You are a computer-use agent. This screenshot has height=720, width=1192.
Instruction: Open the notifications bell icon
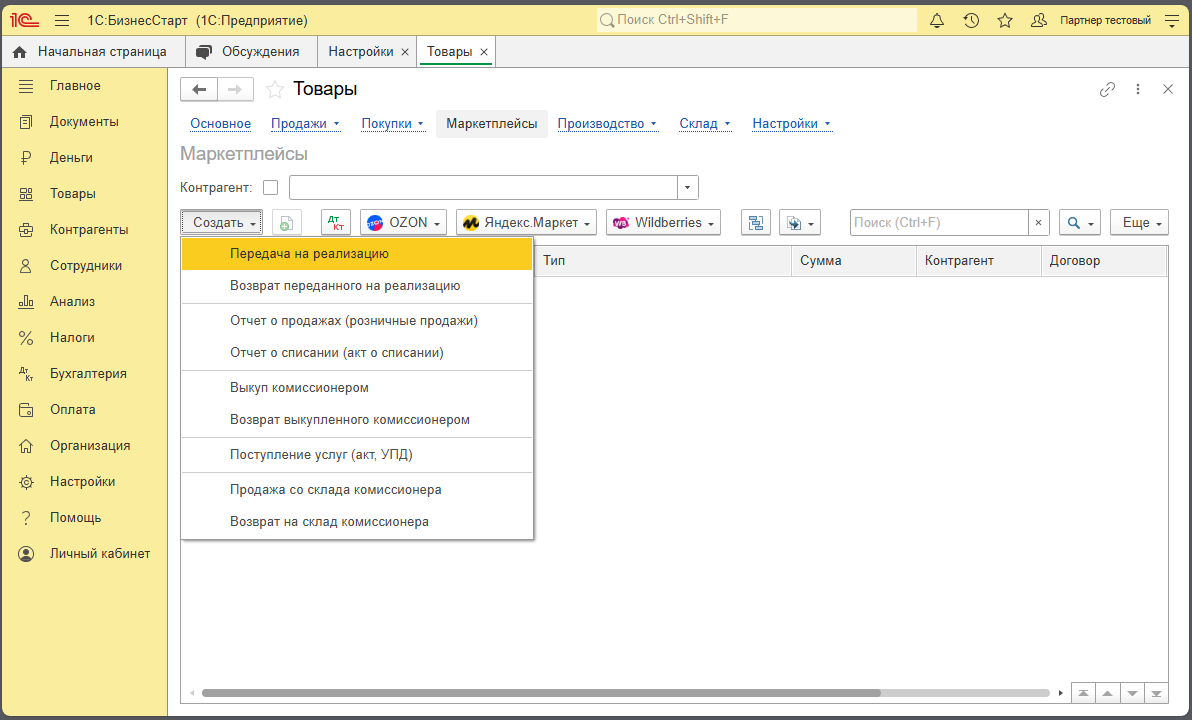pos(937,21)
